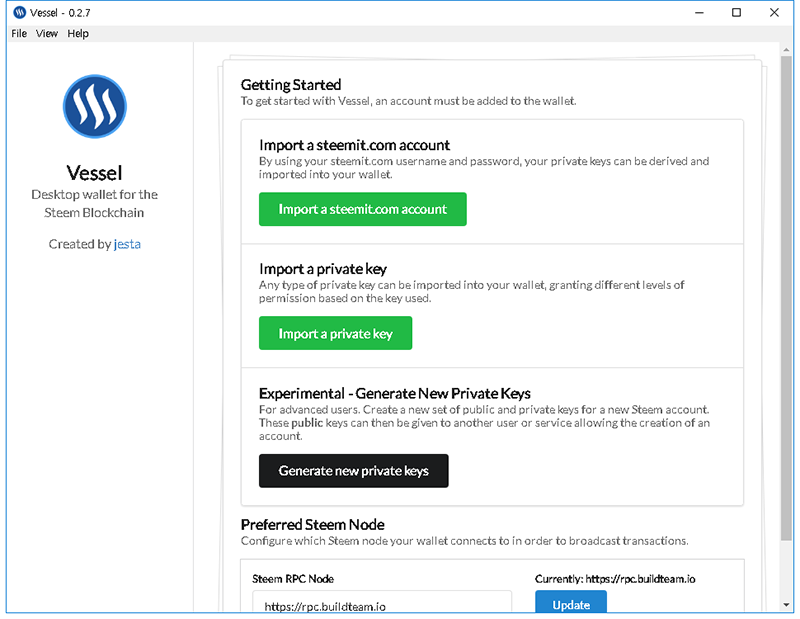This screenshot has height=619, width=800.
Task: Click the green Import a private key button
Action: tap(335, 333)
